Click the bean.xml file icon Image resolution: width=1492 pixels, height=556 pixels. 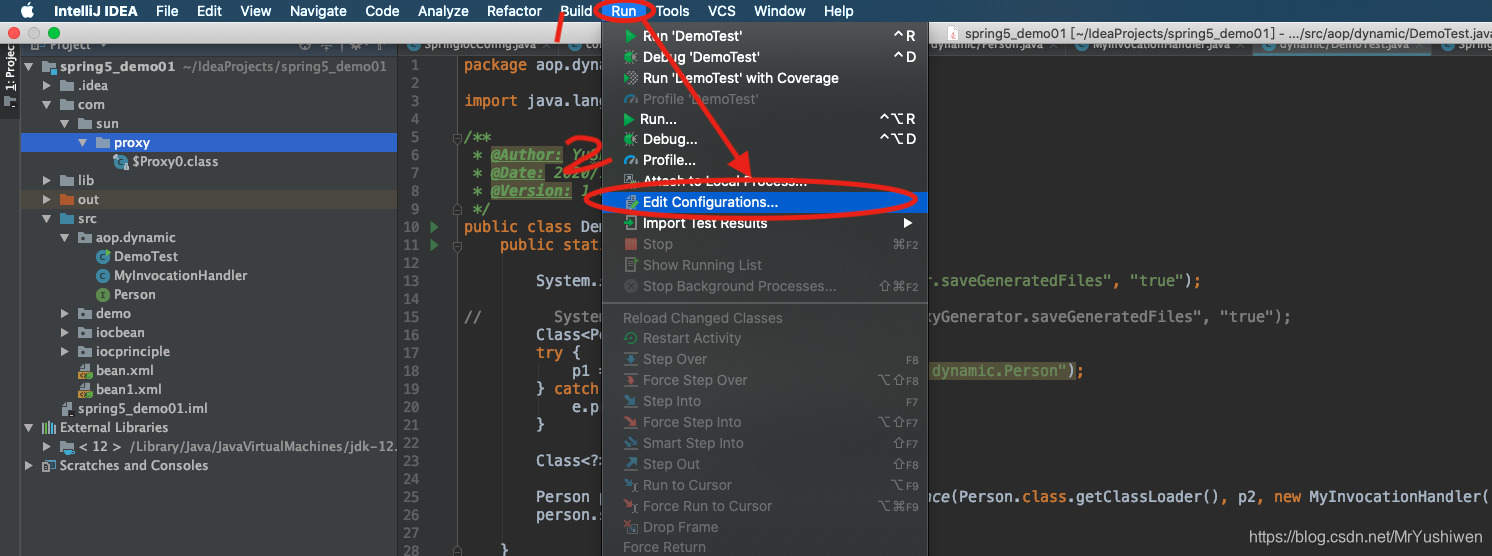click(x=86, y=371)
